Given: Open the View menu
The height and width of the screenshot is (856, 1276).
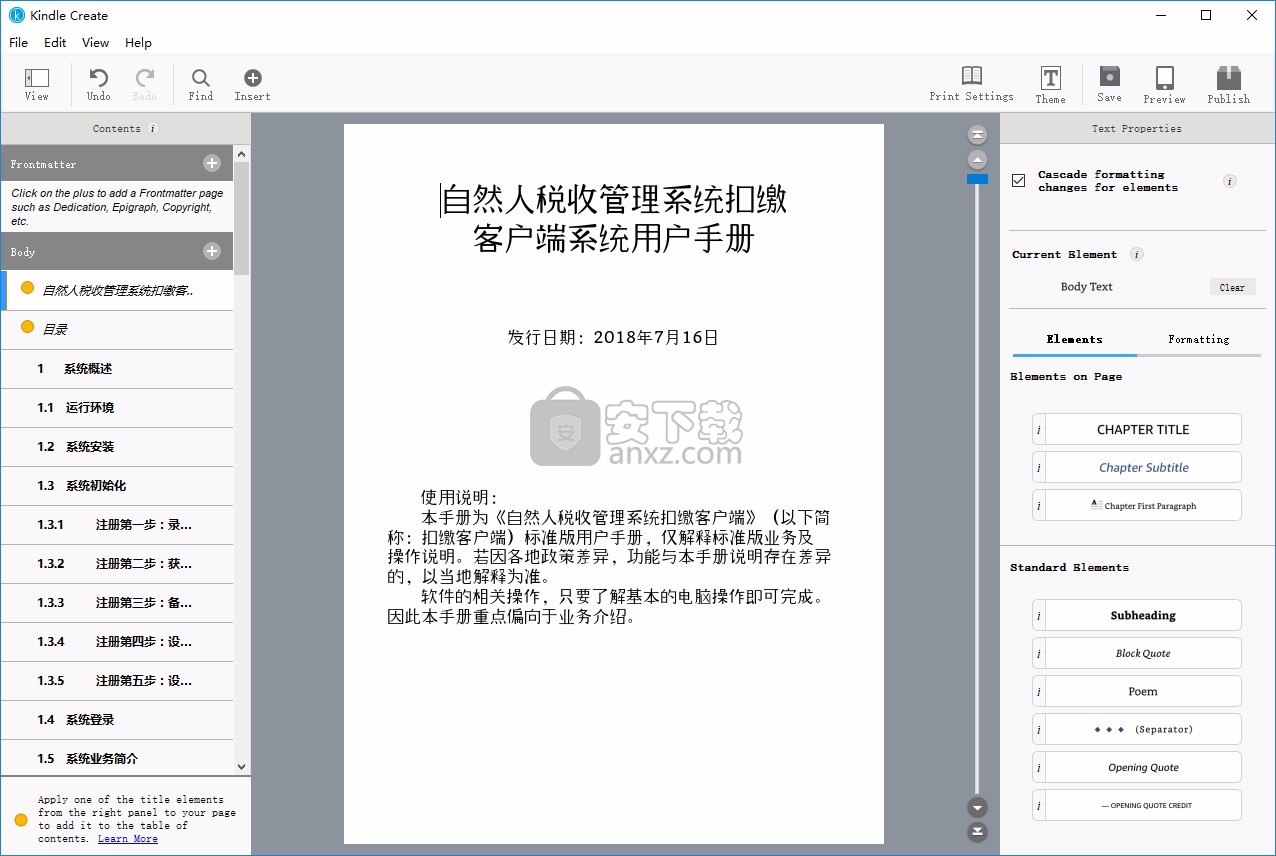Looking at the screenshot, I should point(95,42).
